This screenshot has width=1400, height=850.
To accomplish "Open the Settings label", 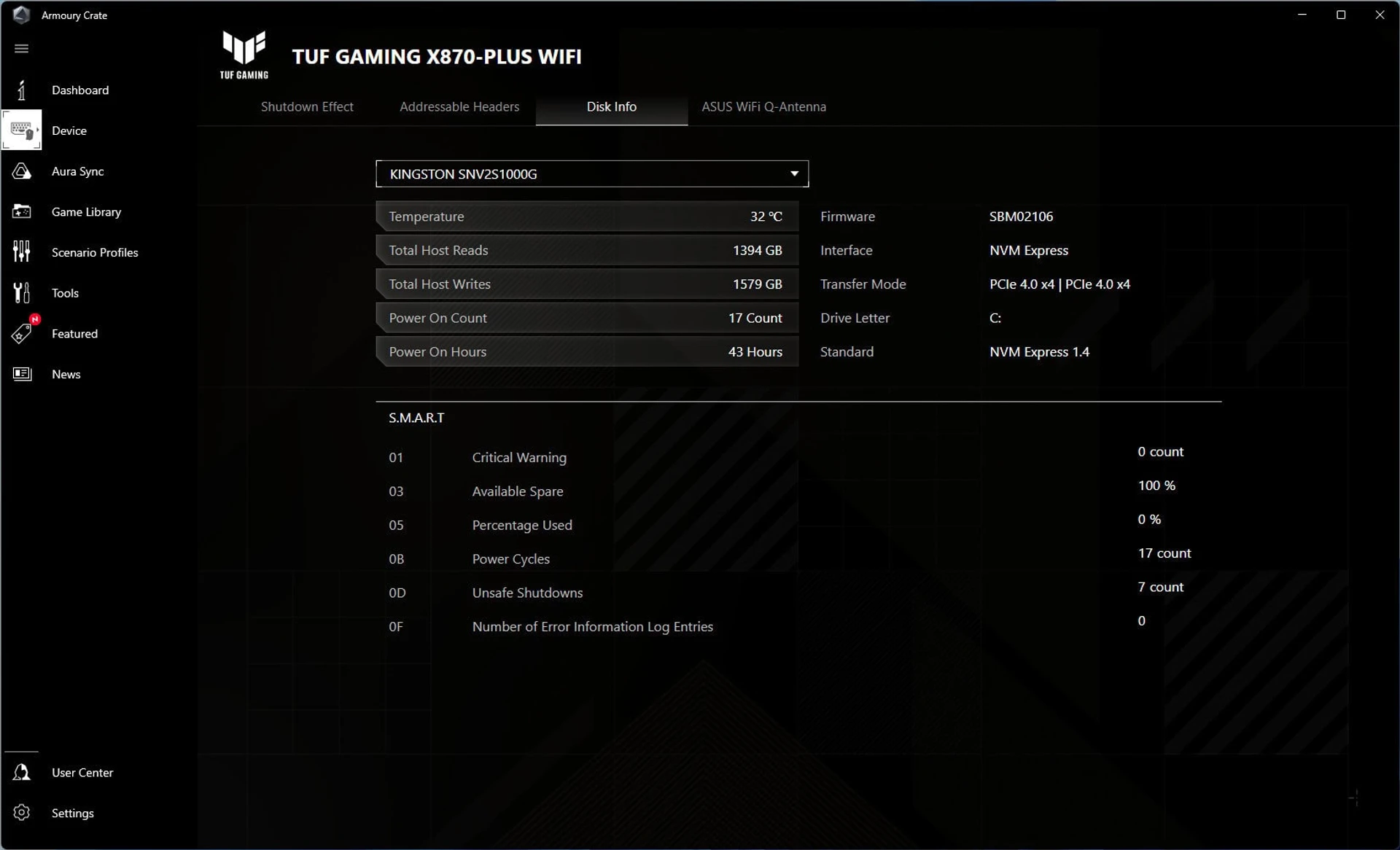I will 72,813.
